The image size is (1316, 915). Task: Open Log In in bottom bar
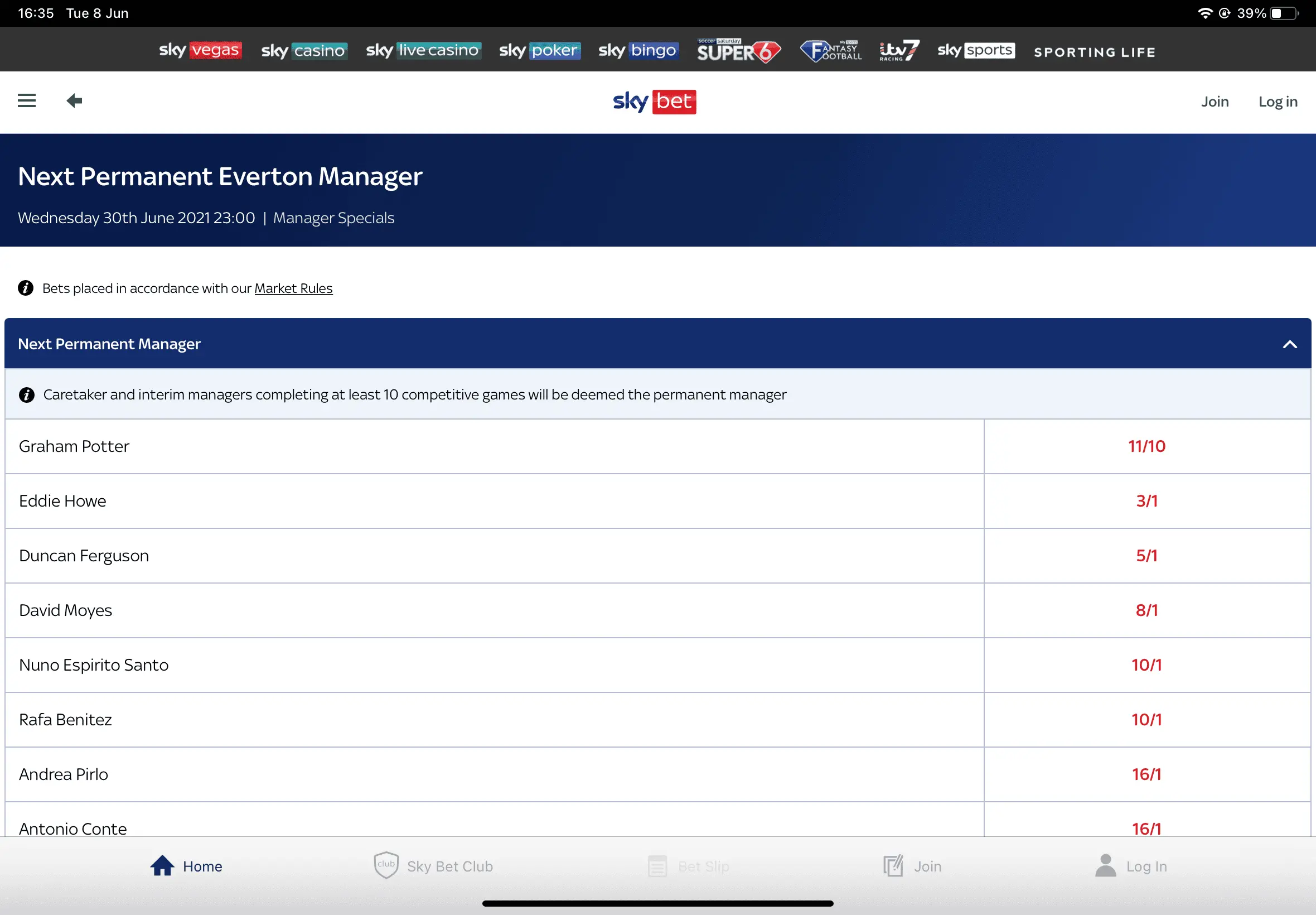1130,866
